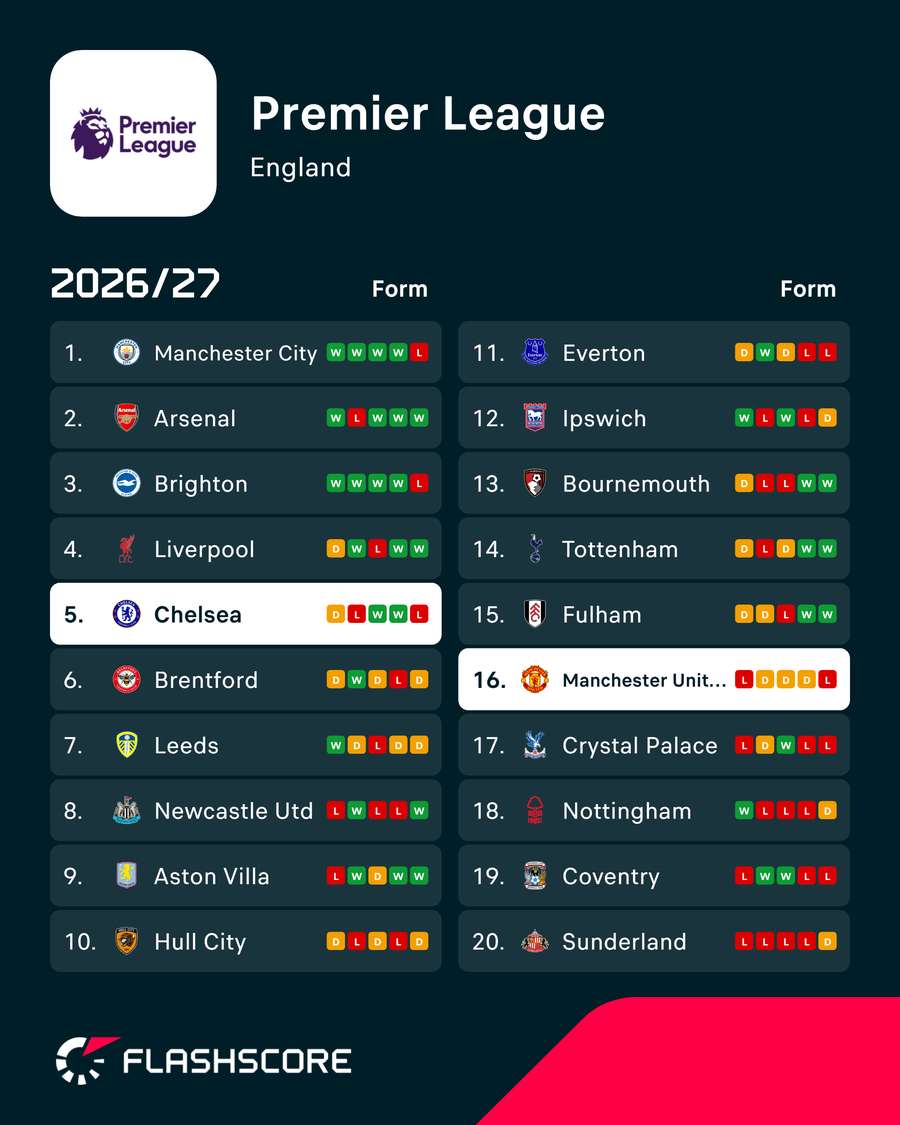Image resolution: width=900 pixels, height=1125 pixels.
Task: Open the Sunderland team name
Action: [x=624, y=941]
